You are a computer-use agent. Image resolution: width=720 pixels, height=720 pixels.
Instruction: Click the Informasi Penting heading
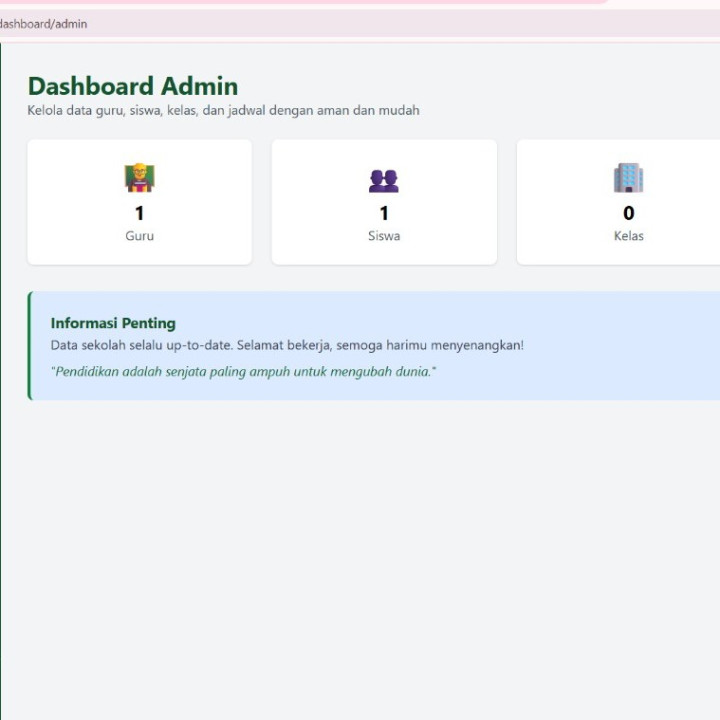[x=113, y=323]
